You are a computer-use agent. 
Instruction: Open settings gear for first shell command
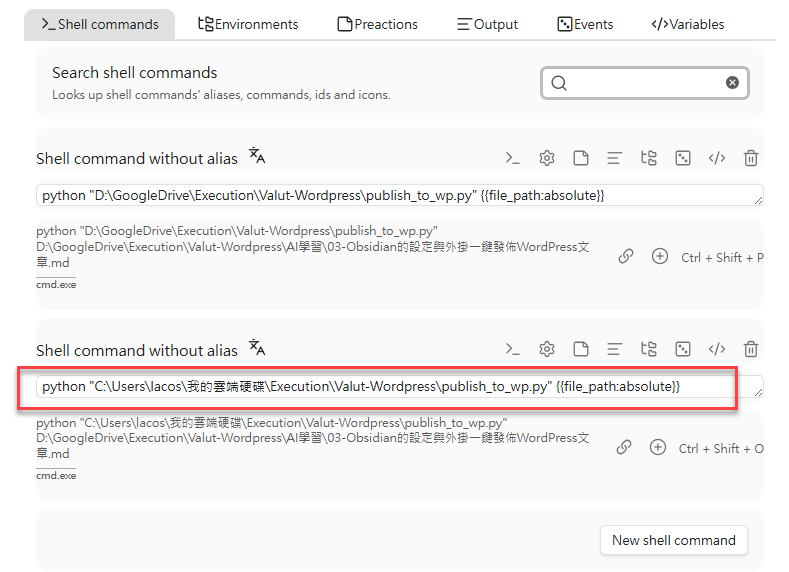547,158
